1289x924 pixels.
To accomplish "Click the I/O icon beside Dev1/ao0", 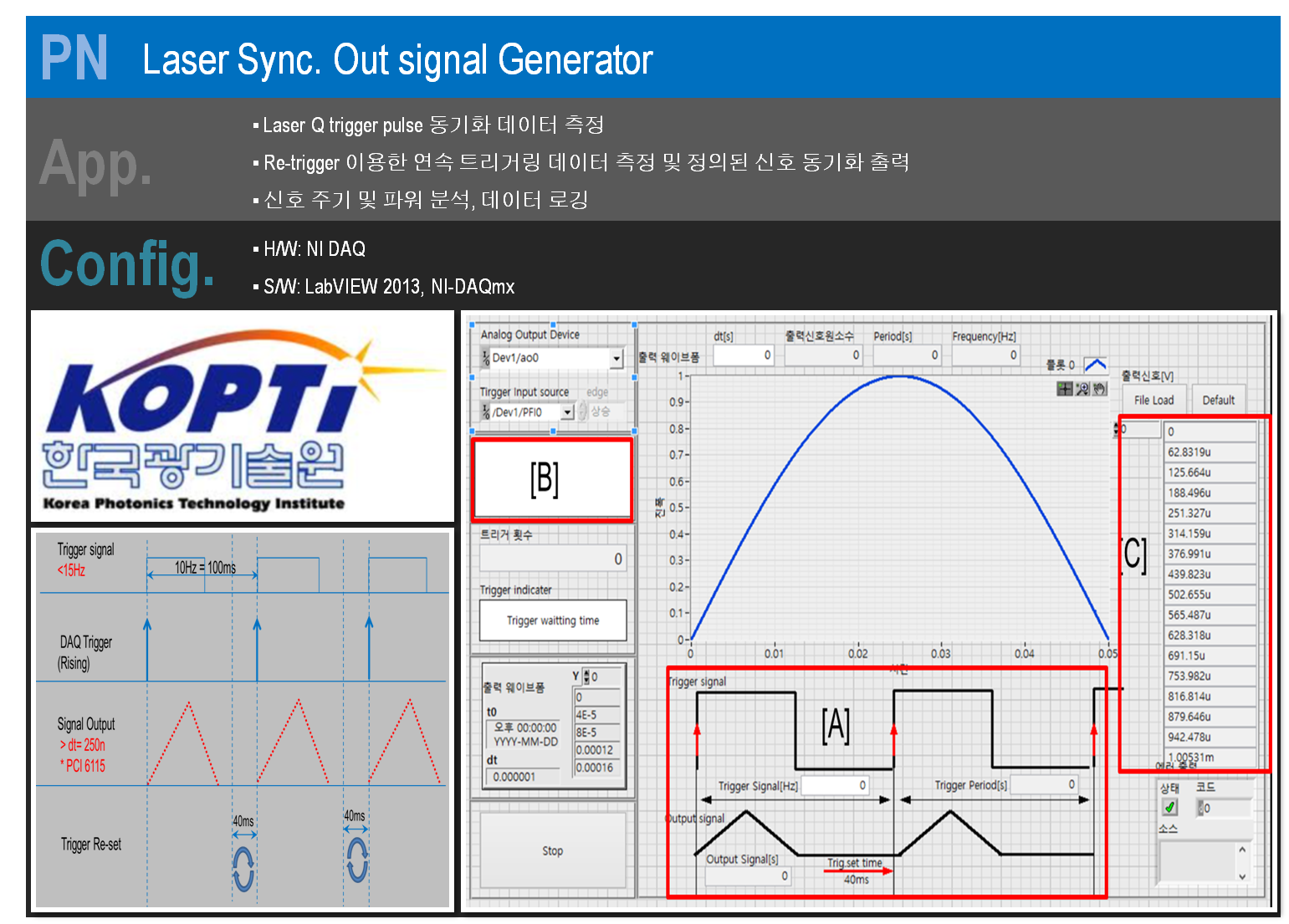I will click(x=485, y=358).
